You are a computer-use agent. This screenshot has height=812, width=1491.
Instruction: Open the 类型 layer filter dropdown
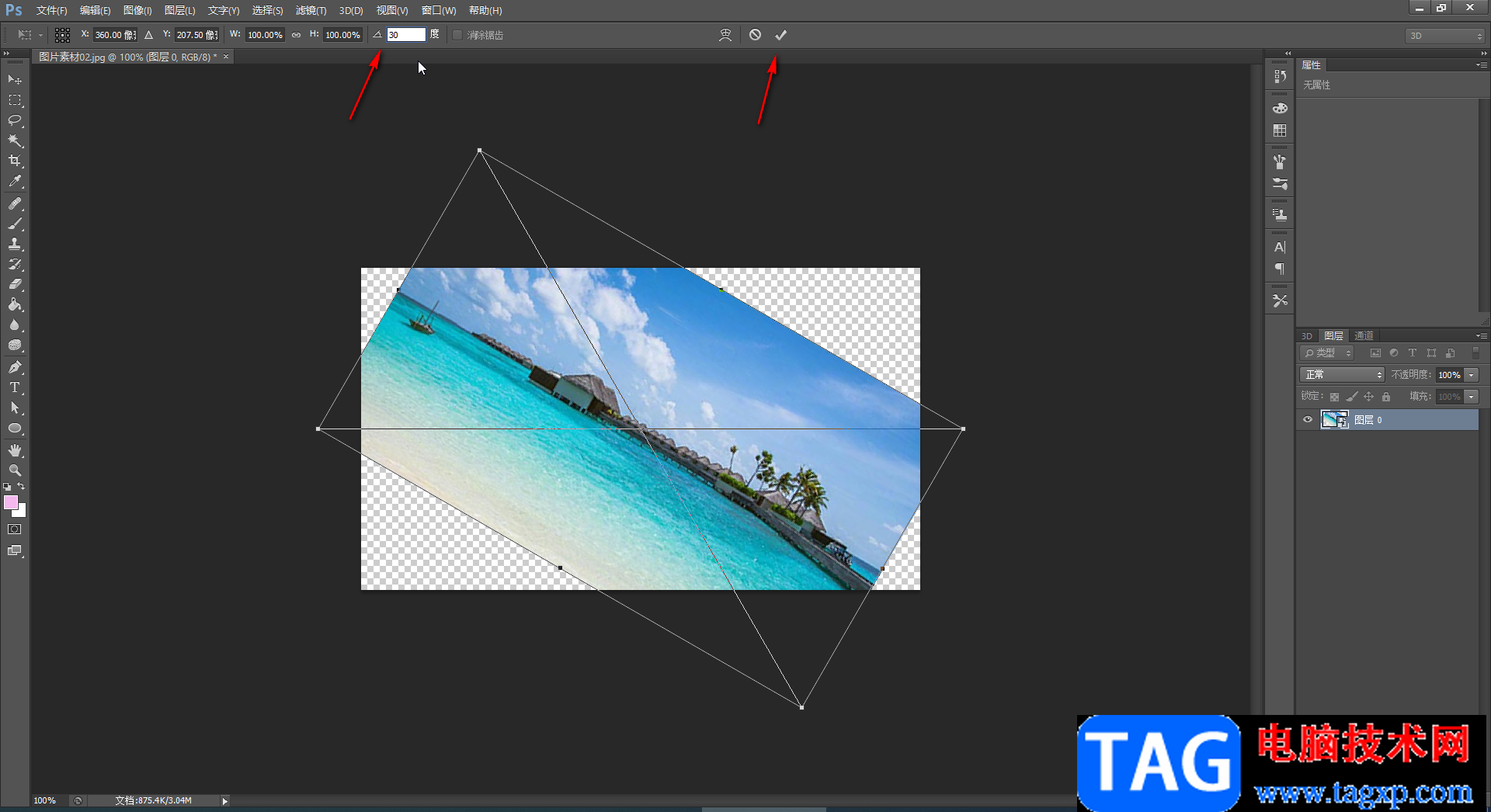pos(1327,353)
